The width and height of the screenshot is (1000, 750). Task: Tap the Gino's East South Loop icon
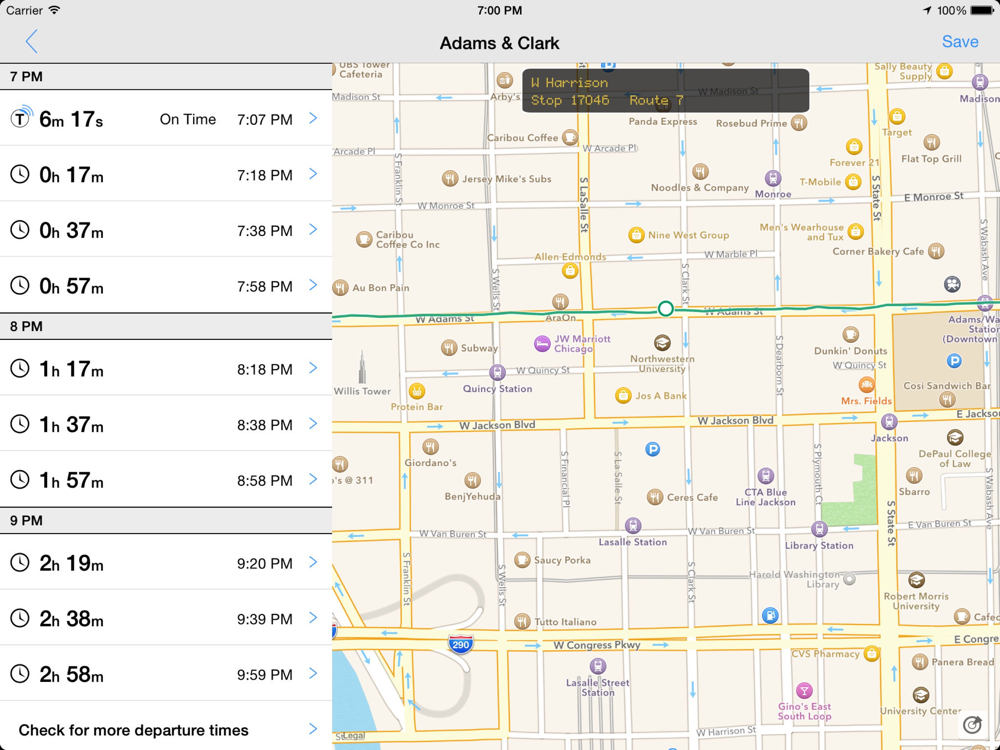coord(804,691)
